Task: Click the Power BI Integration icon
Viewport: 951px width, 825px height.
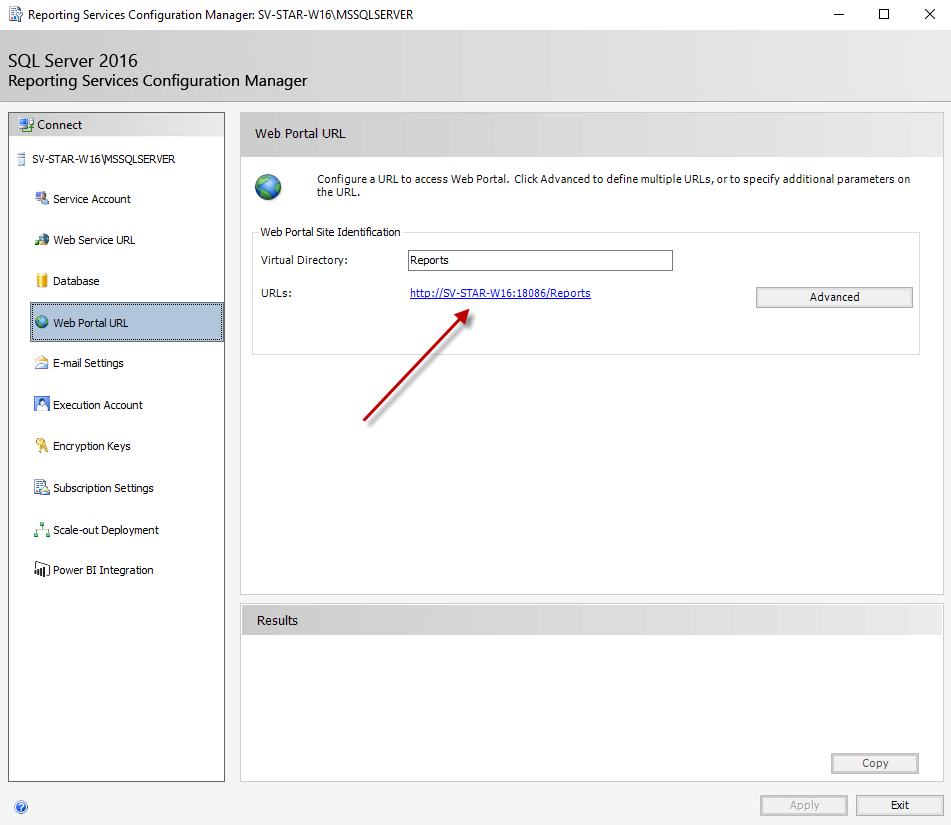Action: (41, 569)
